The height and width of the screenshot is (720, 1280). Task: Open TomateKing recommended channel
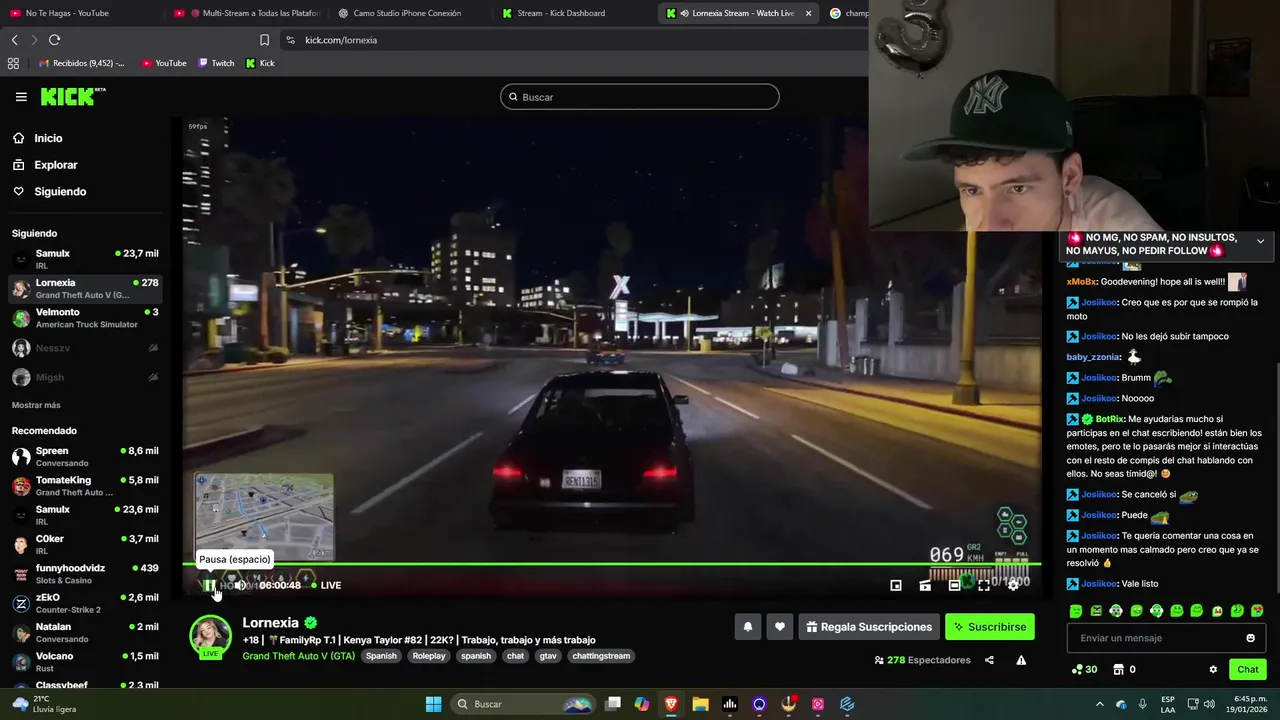pyautogui.click(x=85, y=486)
